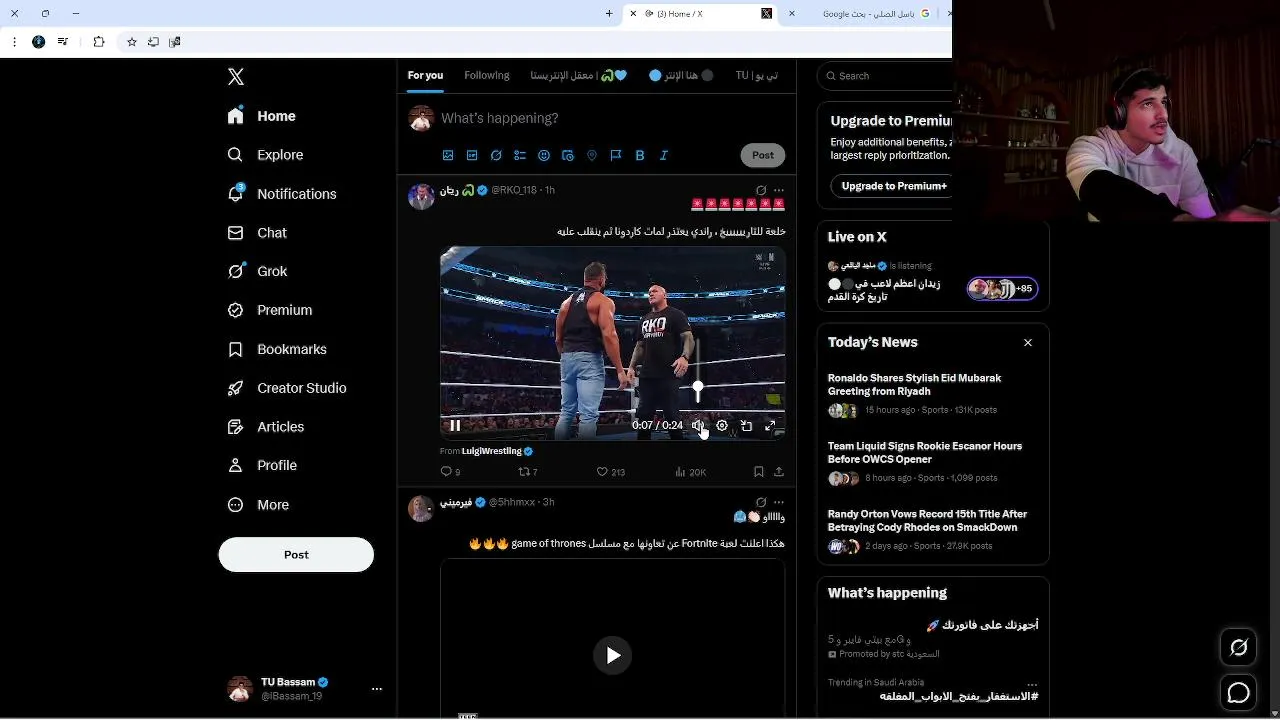Bookmark the @RKO_118 post
Image resolution: width=1280 pixels, height=720 pixels.
[x=759, y=472]
